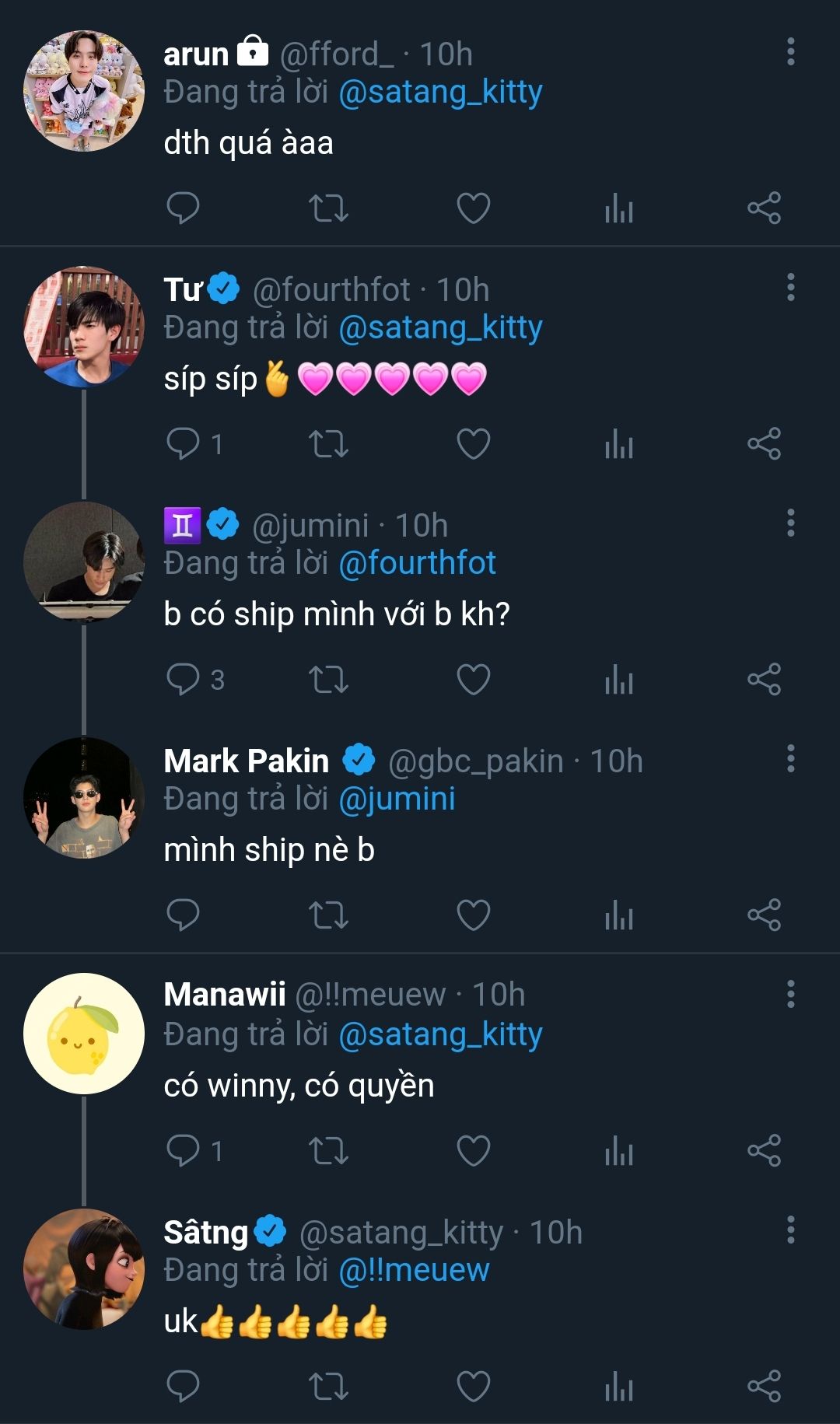Expand options menu on Manawii's tweet
Viewport: 840px width, 1424px height.
[790, 994]
